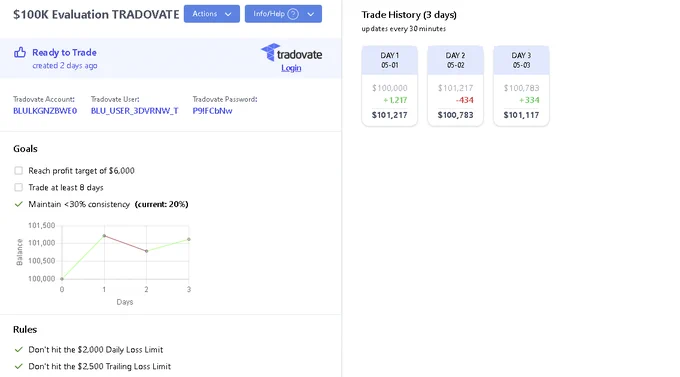Click the 'updates every 30 minutes' note
This screenshot has width=680, height=377.
404,29
